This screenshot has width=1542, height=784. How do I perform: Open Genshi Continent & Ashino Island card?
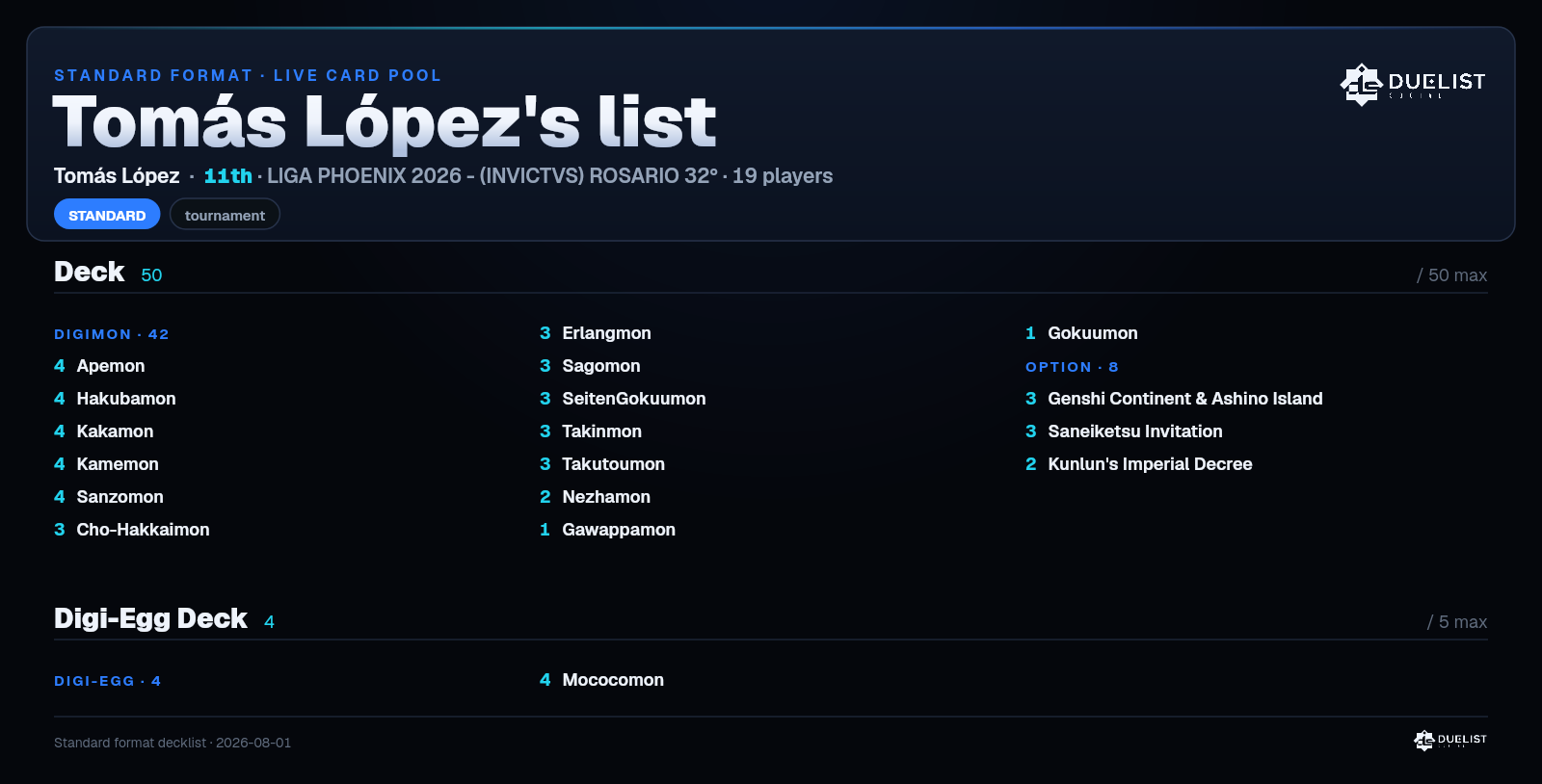(x=1174, y=399)
